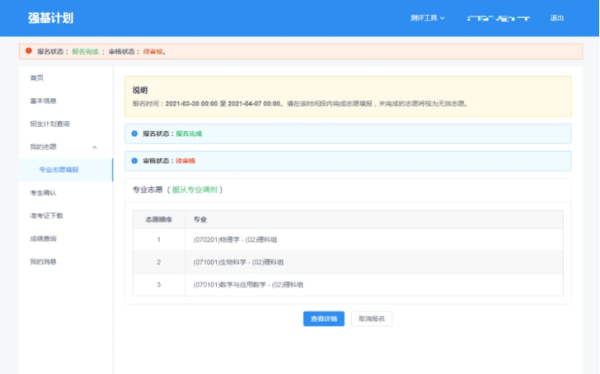Click 待审核 status in blue info box
The width and height of the screenshot is (600, 374).
point(186,161)
